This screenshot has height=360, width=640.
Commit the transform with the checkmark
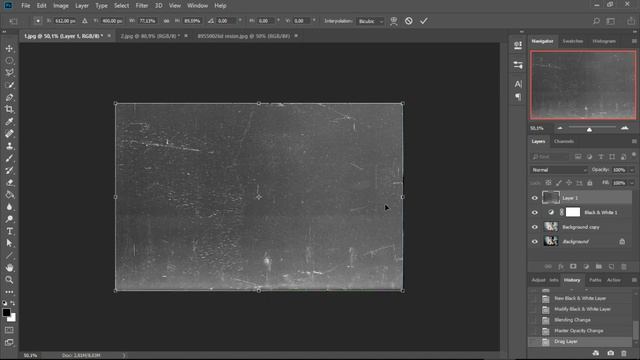coord(424,21)
